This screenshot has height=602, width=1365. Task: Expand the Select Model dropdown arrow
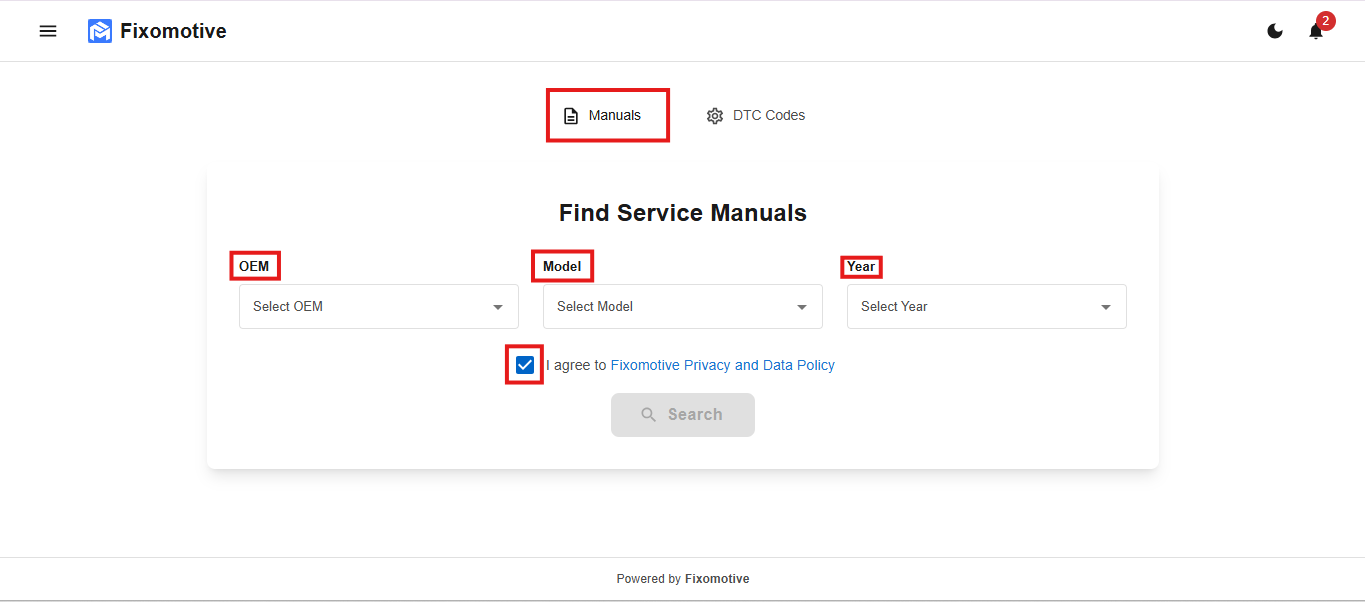[x=802, y=307]
